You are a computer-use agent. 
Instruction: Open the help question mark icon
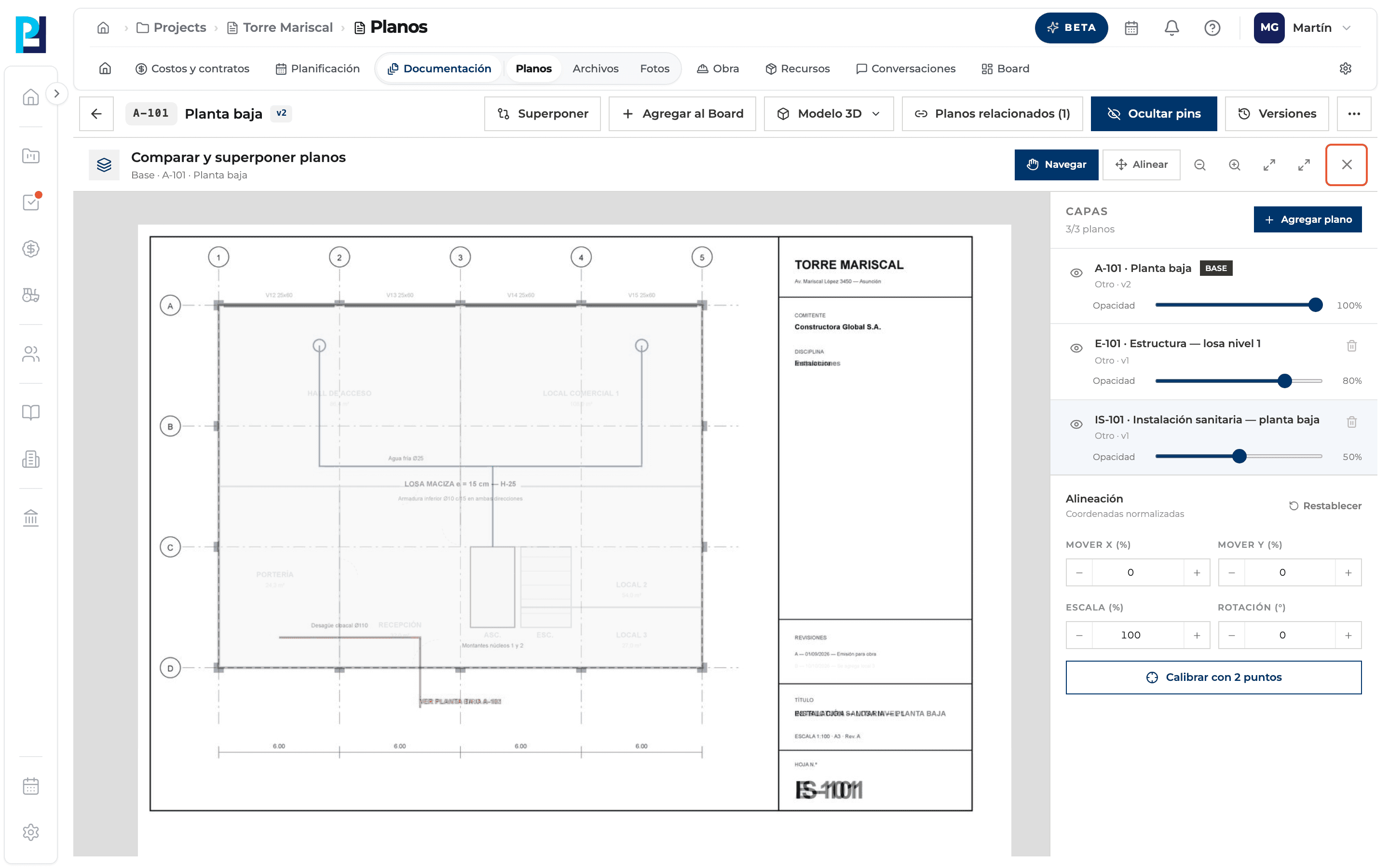click(x=1212, y=27)
